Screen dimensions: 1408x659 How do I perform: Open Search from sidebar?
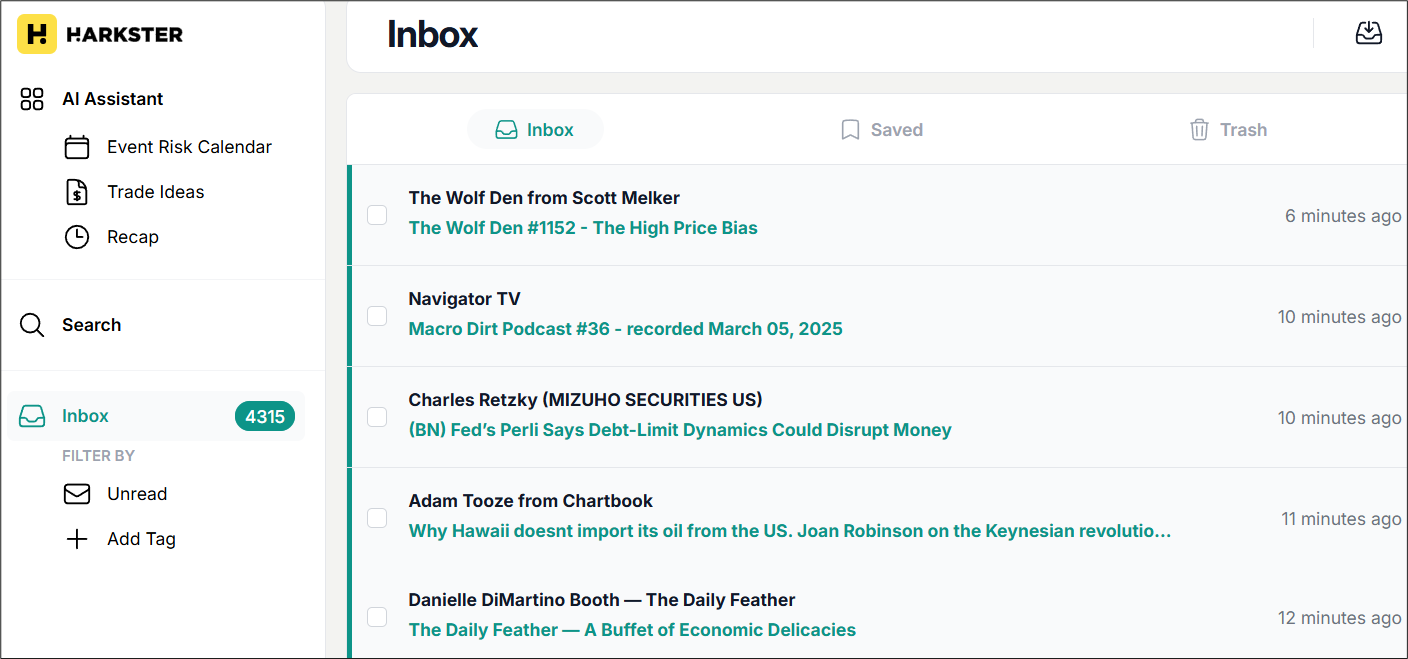[91, 325]
